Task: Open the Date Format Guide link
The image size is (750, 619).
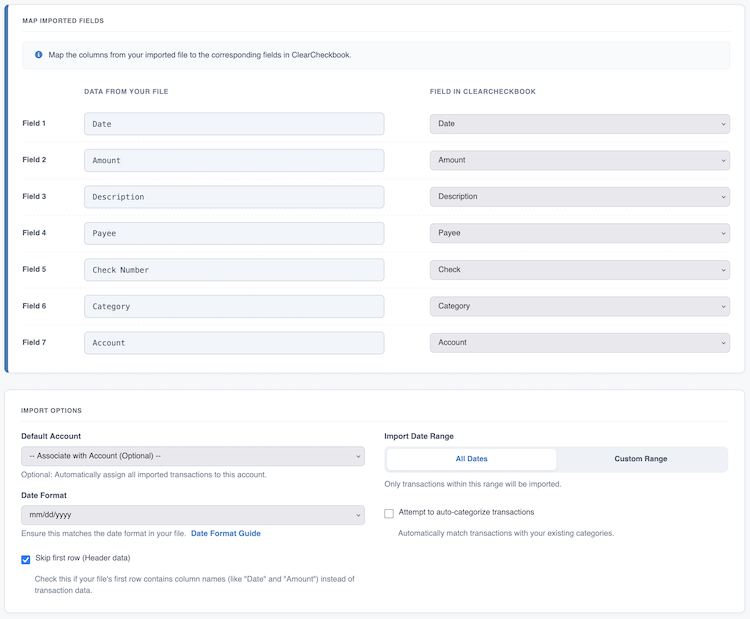Action: click(226, 533)
